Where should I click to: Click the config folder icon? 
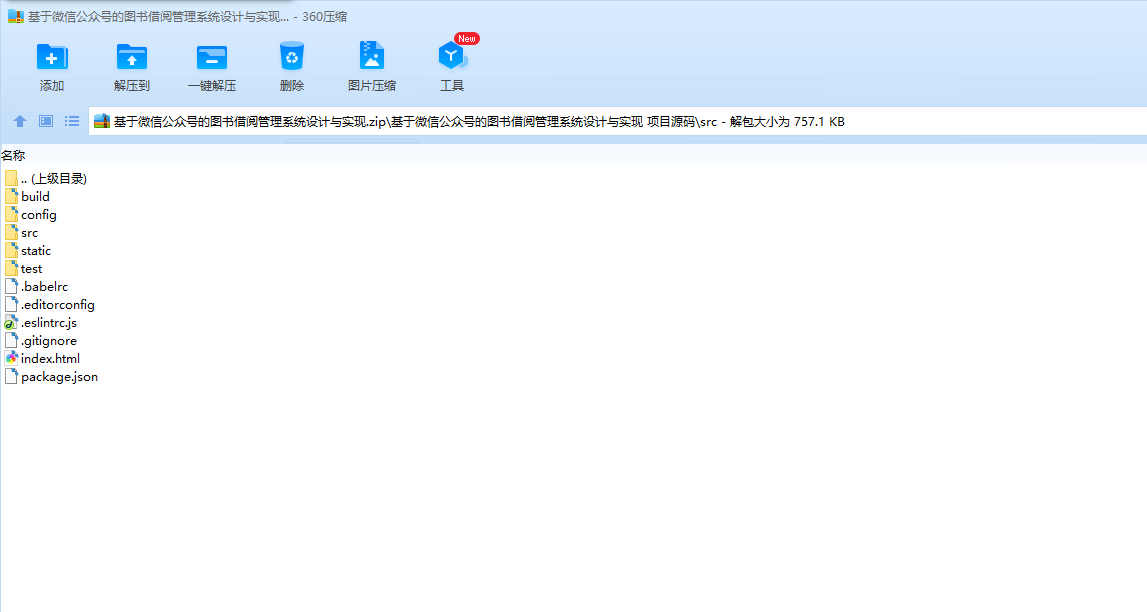click(x=11, y=214)
